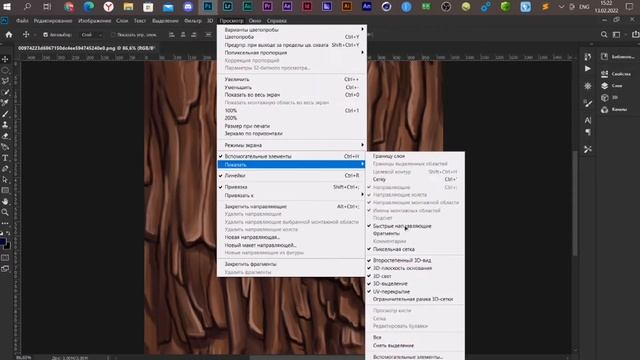The width and height of the screenshot is (640, 360).
Task: Open the extra tools three-dots button
Action: click(x=5, y=223)
